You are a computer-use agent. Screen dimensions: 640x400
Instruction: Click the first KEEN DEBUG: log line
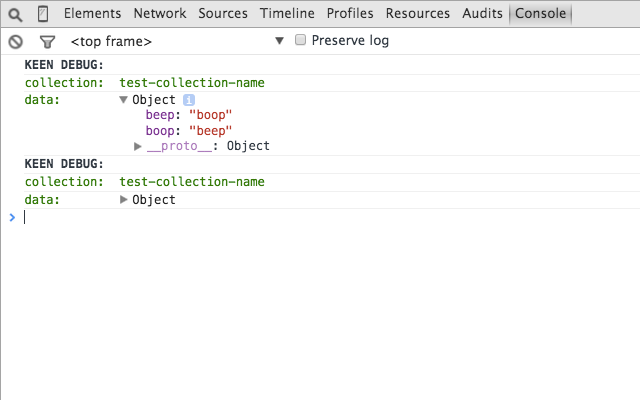[64, 65]
